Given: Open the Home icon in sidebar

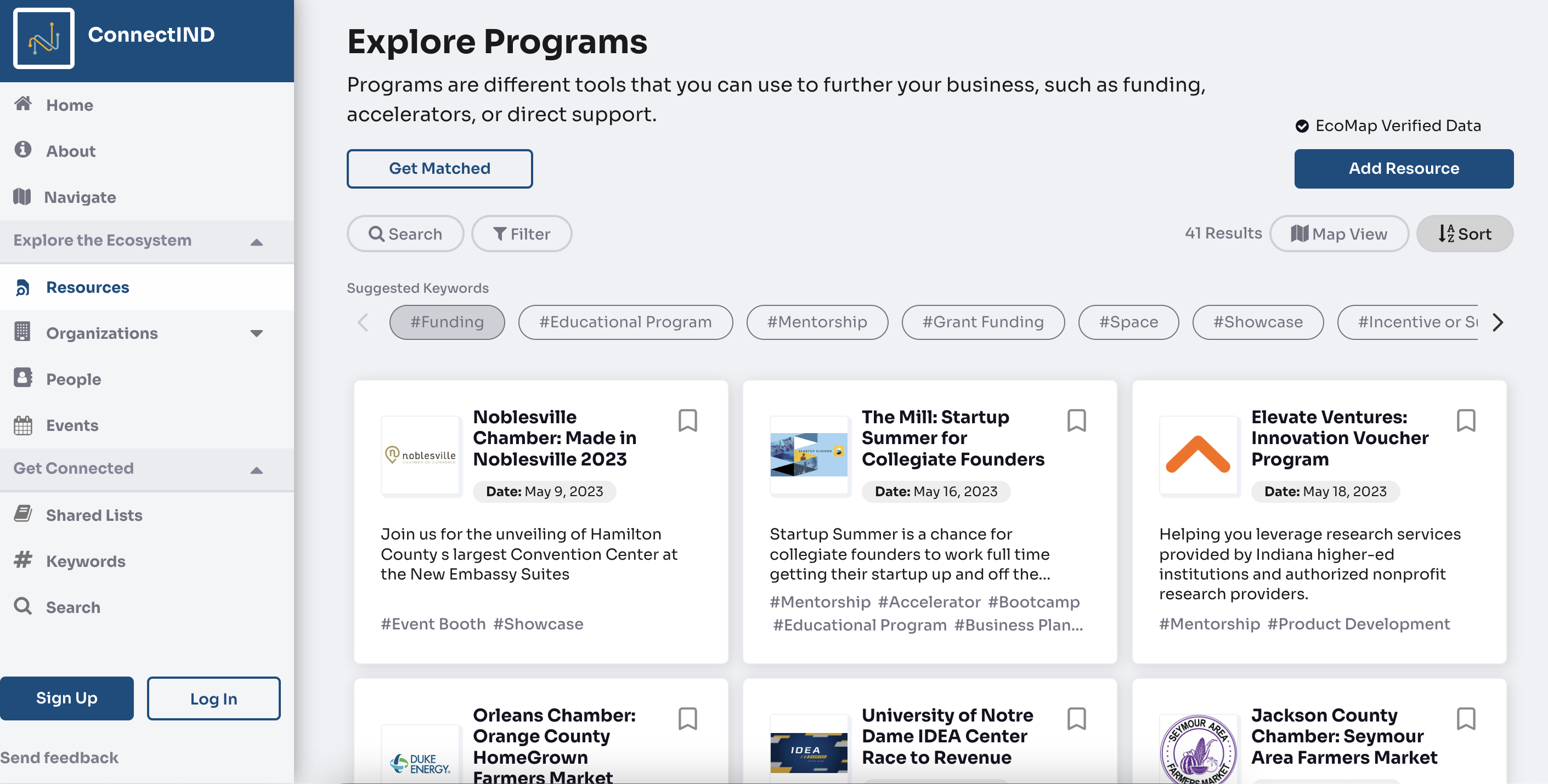Looking at the screenshot, I should (x=23, y=104).
